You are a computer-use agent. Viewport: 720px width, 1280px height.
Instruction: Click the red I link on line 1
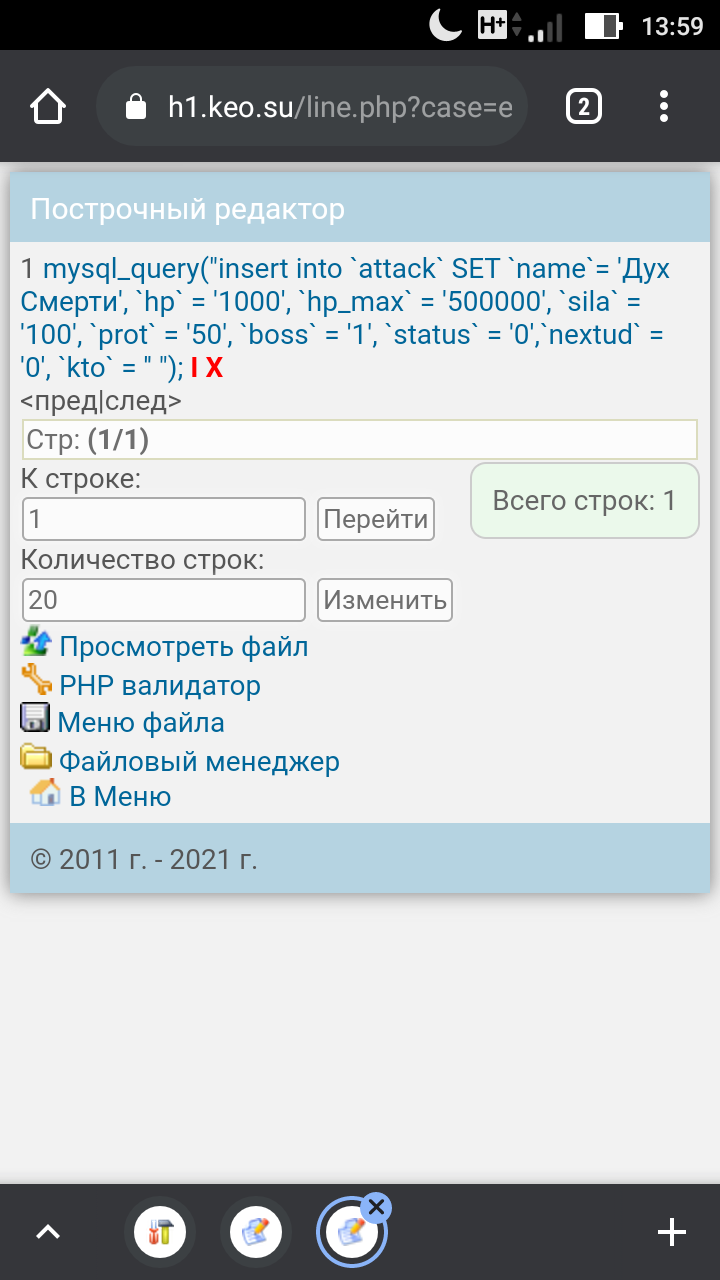pos(194,368)
